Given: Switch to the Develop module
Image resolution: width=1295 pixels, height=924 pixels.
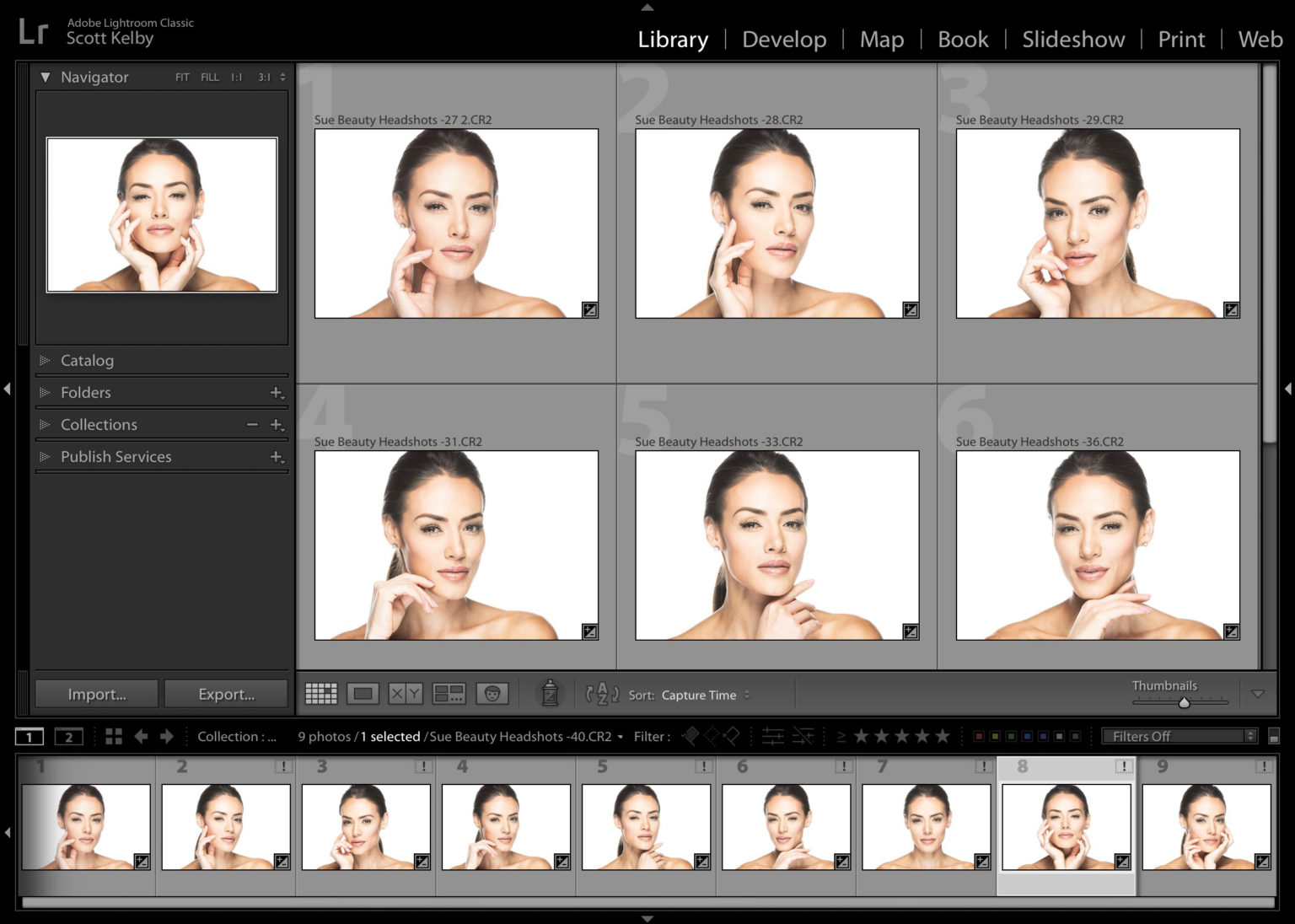Looking at the screenshot, I should 783,39.
